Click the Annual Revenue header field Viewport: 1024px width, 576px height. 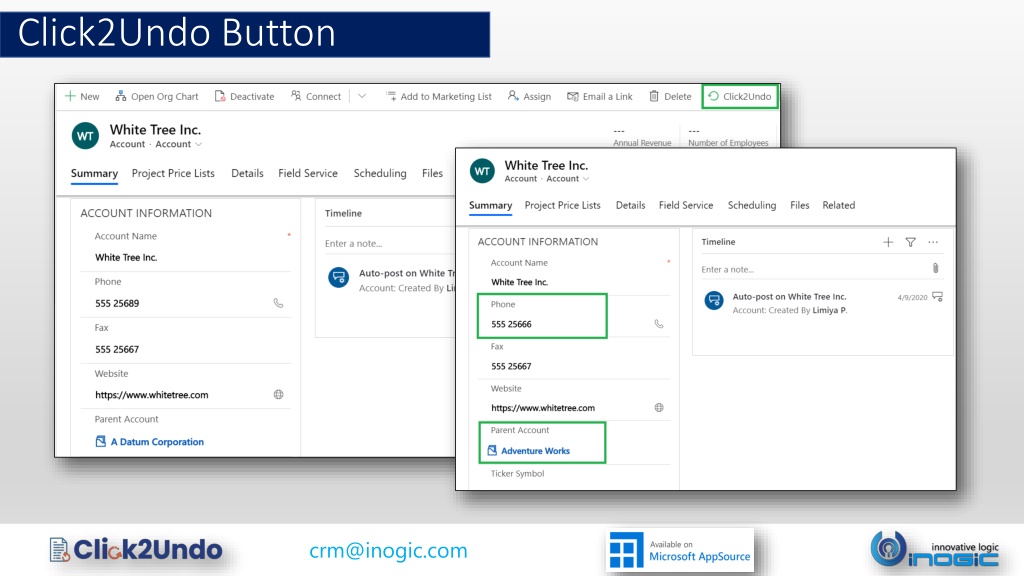(x=642, y=137)
